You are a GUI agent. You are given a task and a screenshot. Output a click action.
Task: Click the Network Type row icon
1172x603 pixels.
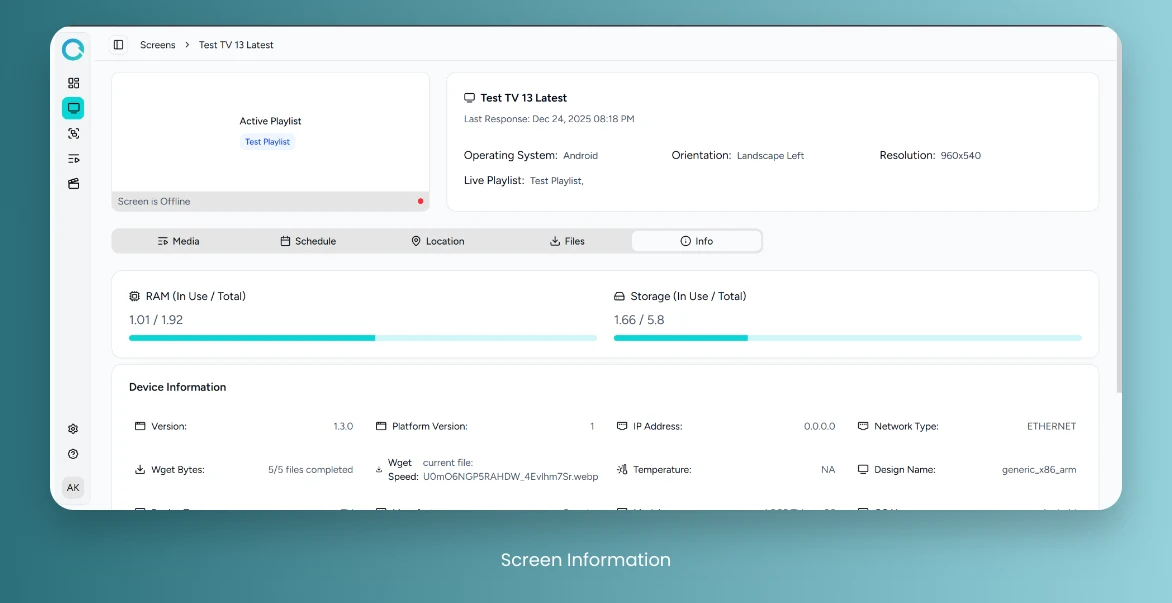pyautogui.click(x=863, y=426)
